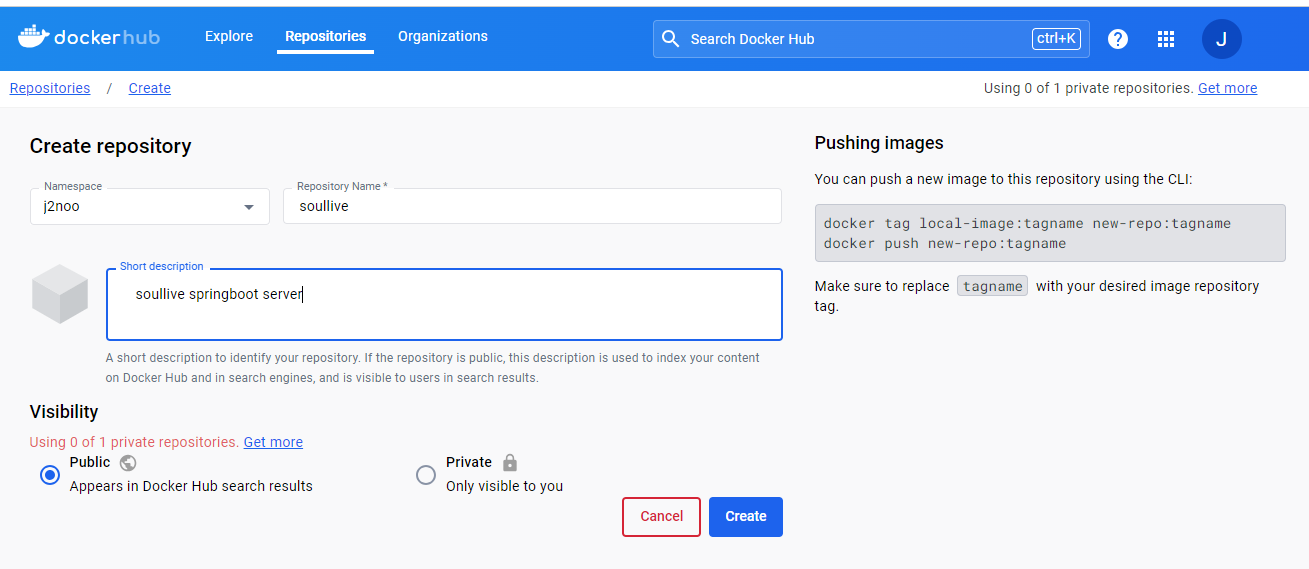Select the Public visibility radio button
The height and width of the screenshot is (569, 1309).
pos(50,475)
